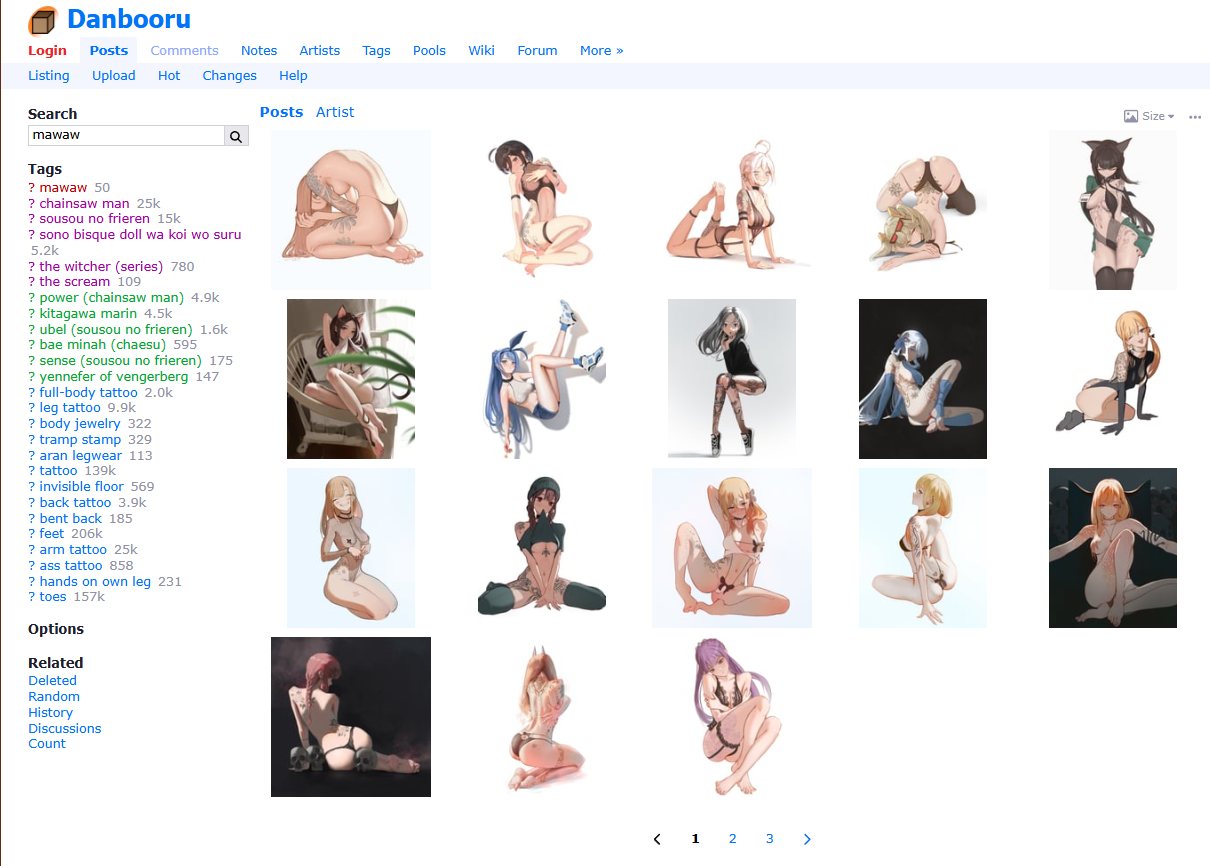Open the wiki question mark beside invisible floor
This screenshot has height=866, width=1210.
click(x=31, y=487)
